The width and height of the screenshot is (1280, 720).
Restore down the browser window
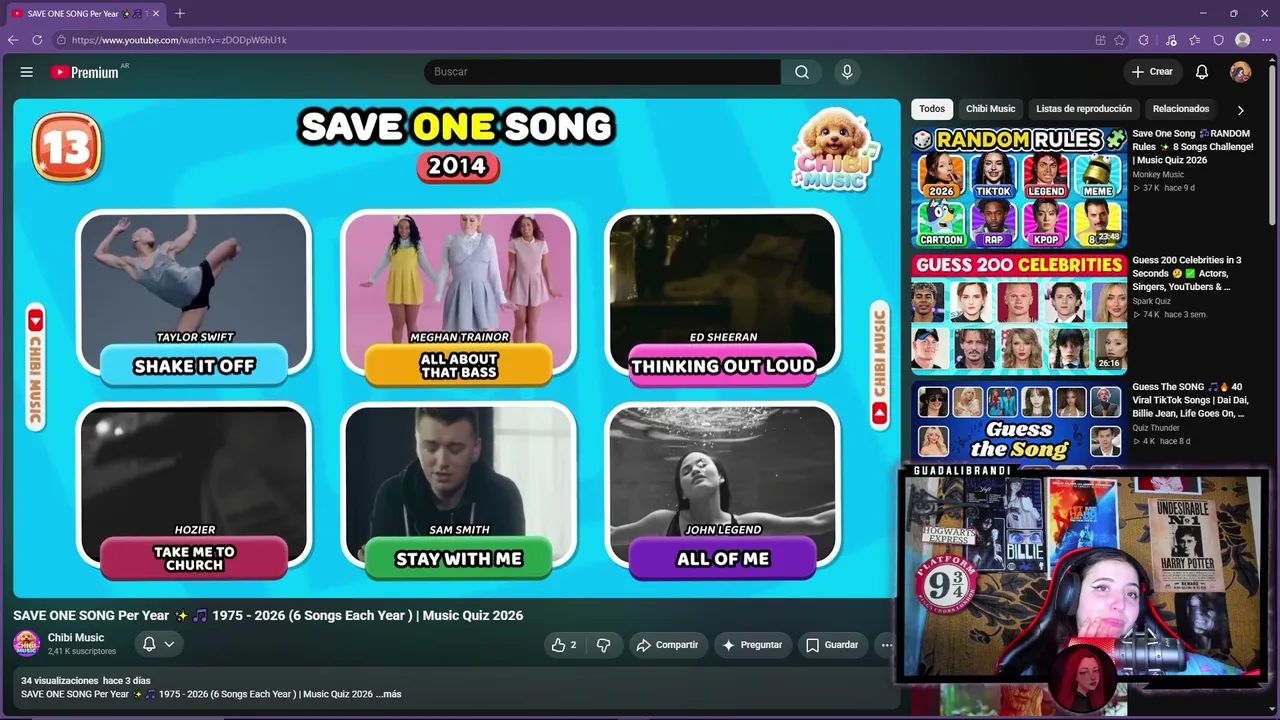(x=1234, y=13)
